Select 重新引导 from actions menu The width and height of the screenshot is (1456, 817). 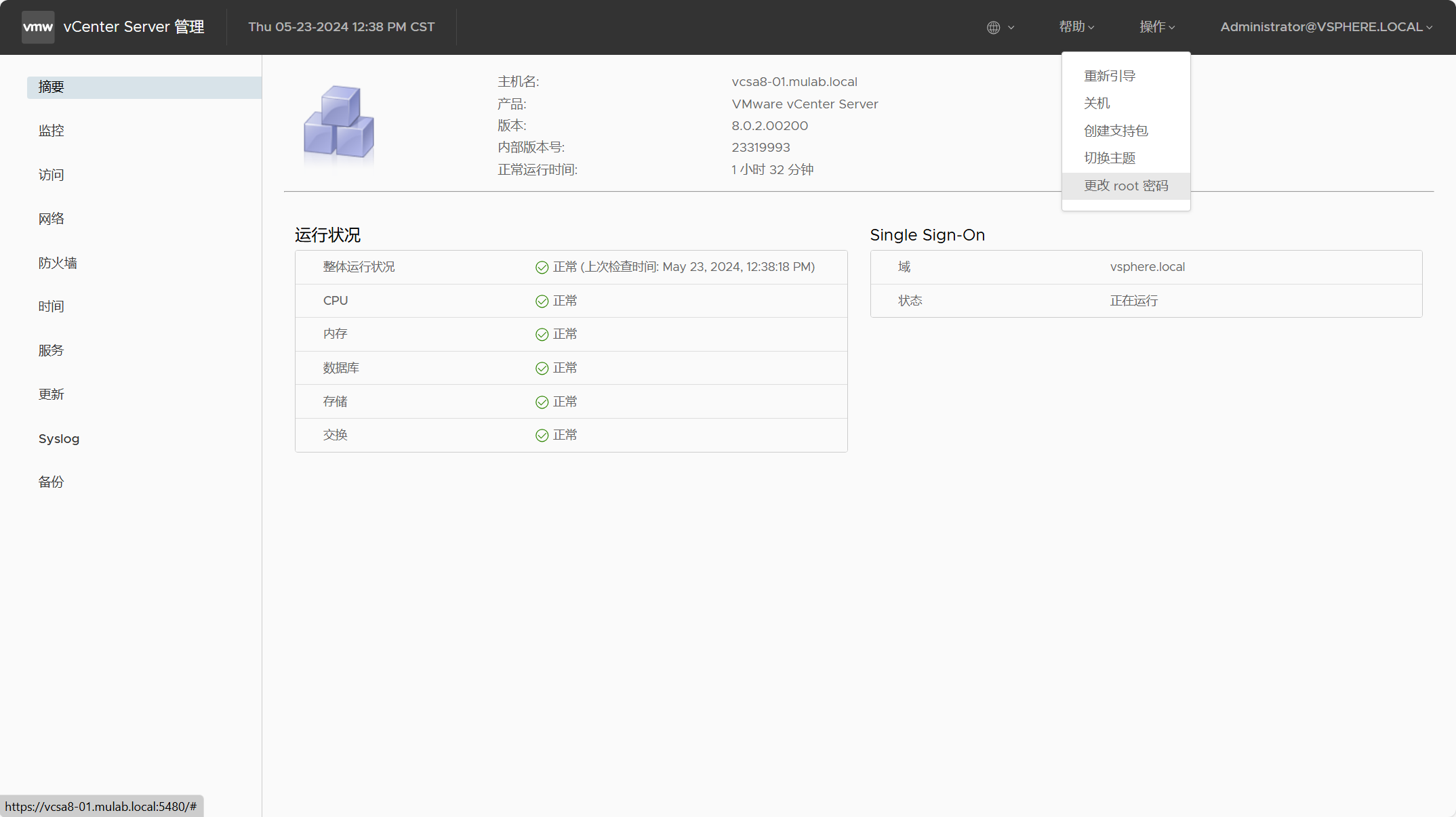(x=1126, y=76)
